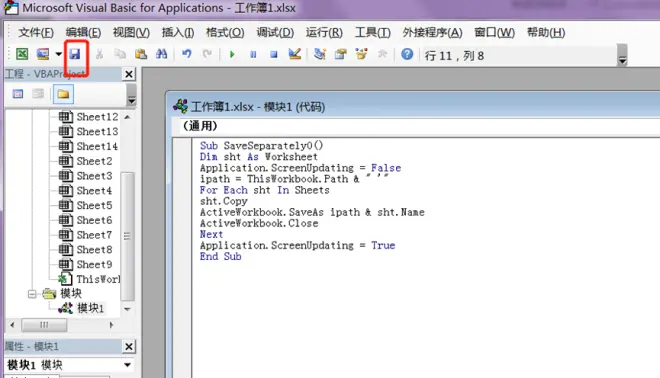Open the (通用) object combo box
The width and height of the screenshot is (660, 378).
pyautogui.click(x=419, y=126)
